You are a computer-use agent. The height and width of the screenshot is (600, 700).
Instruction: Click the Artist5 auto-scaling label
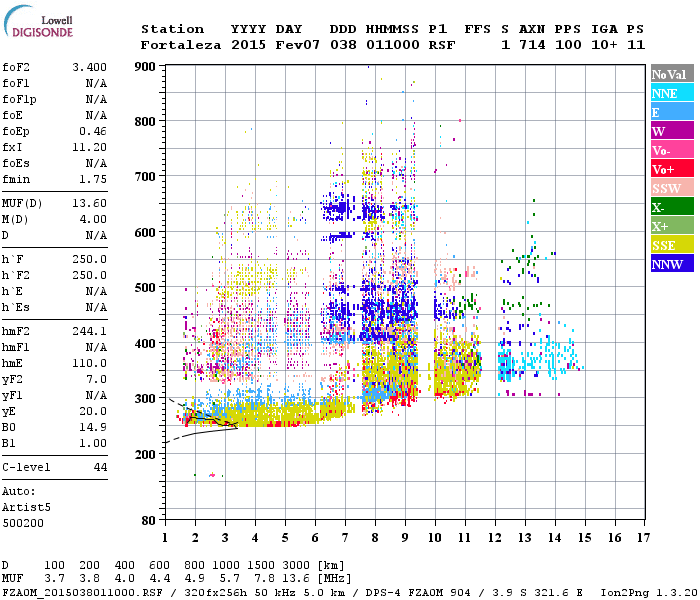tap(24, 507)
